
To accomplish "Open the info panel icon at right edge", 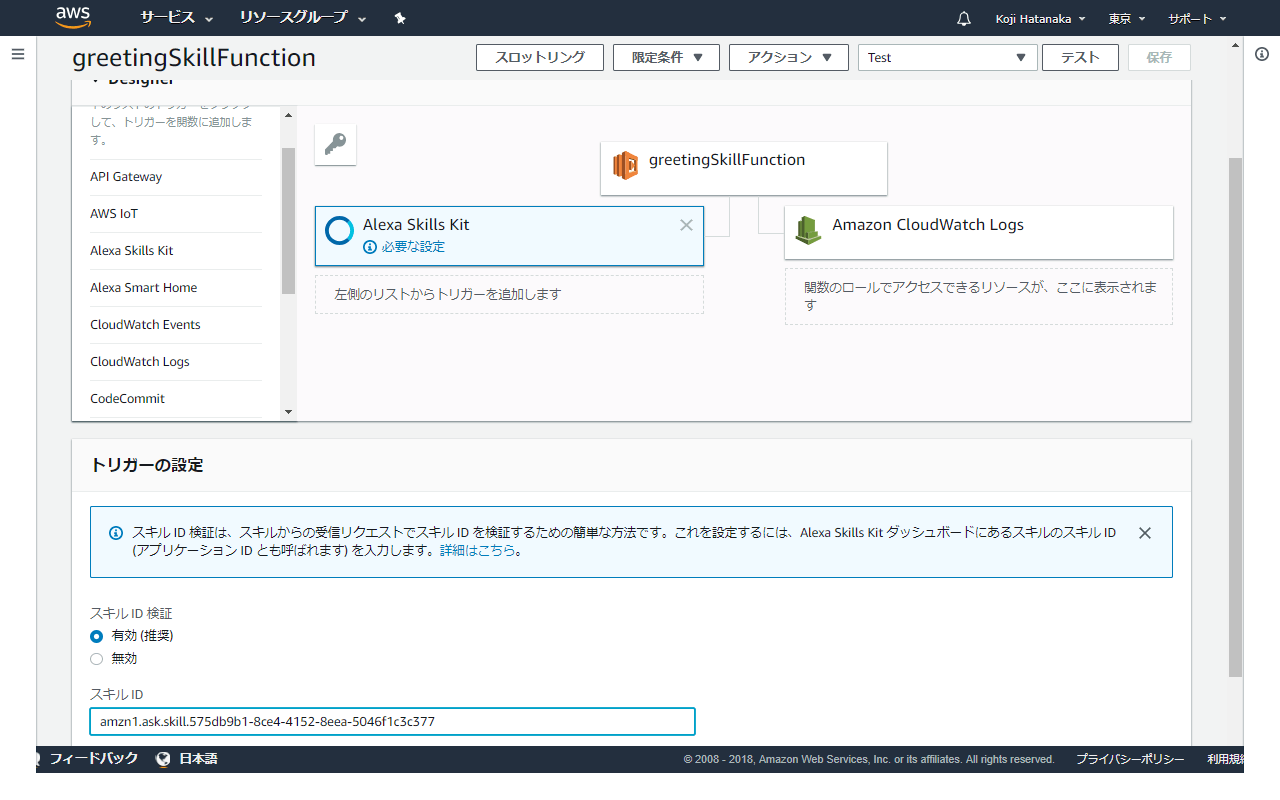I will (1262, 54).
